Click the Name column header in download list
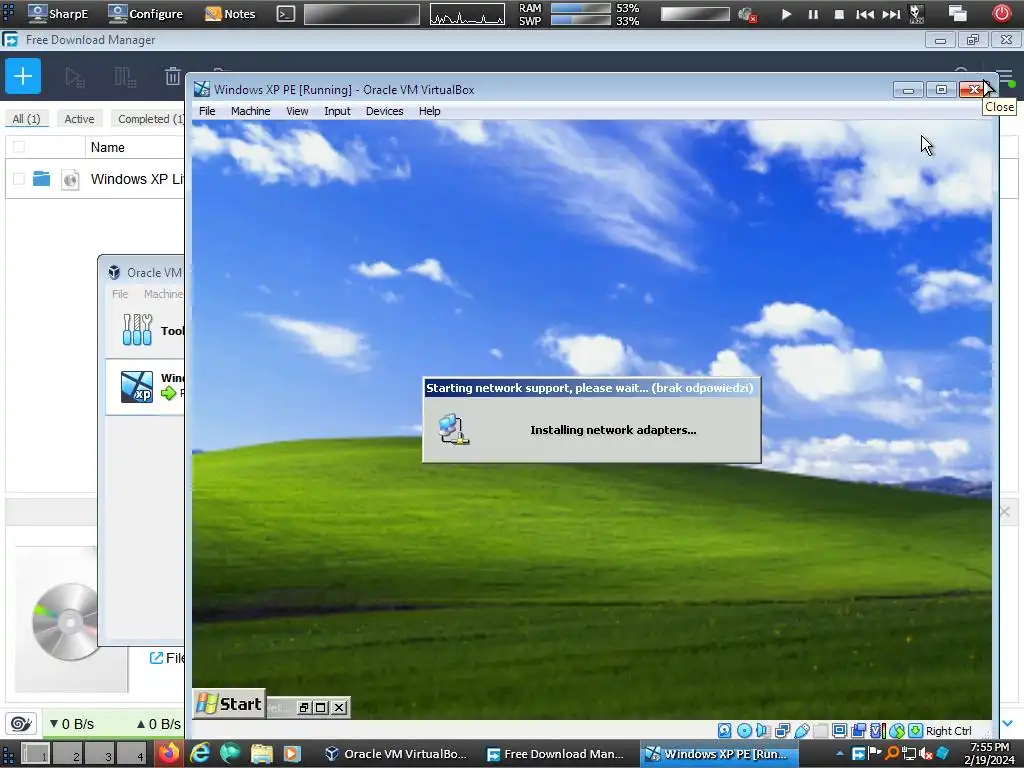The width and height of the screenshot is (1024, 768). (108, 148)
